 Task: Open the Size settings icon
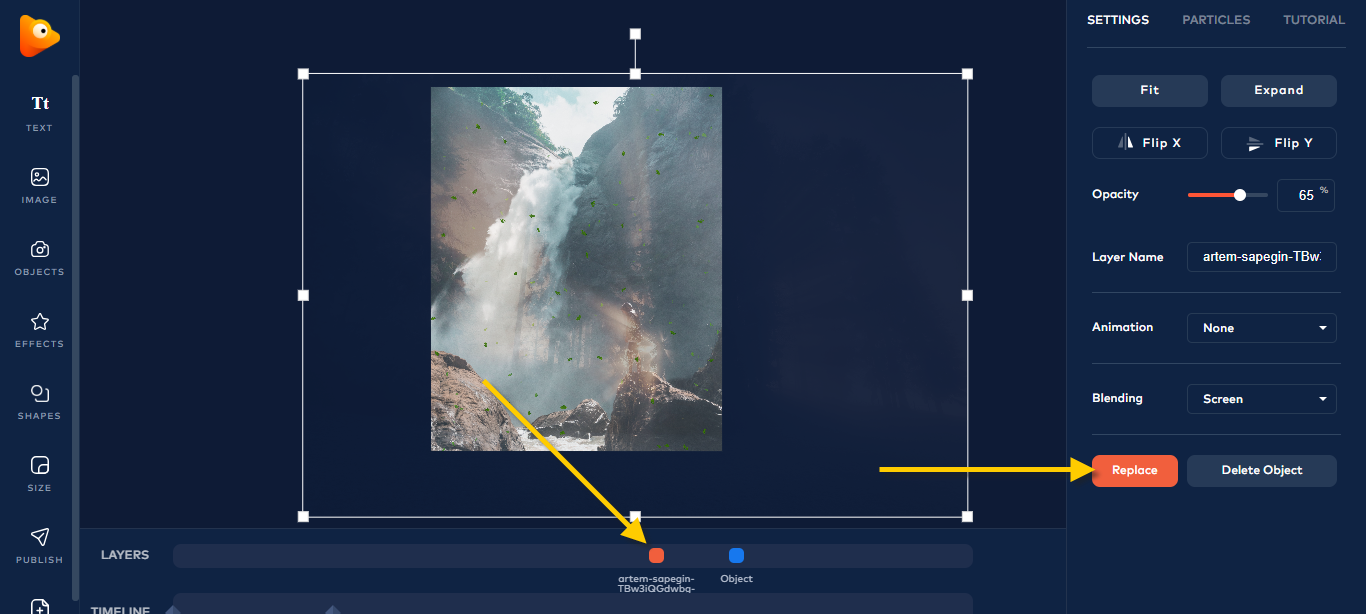click(x=40, y=465)
